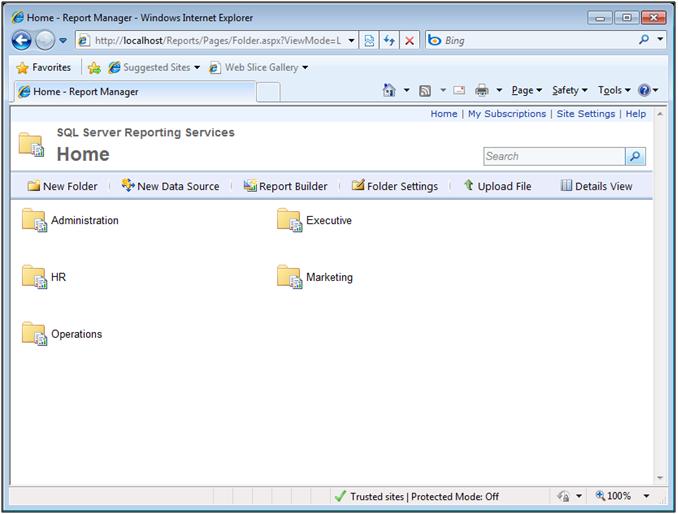Open the Operations folder link
Viewport: 678px width, 514px height.
pyautogui.click(x=77, y=334)
